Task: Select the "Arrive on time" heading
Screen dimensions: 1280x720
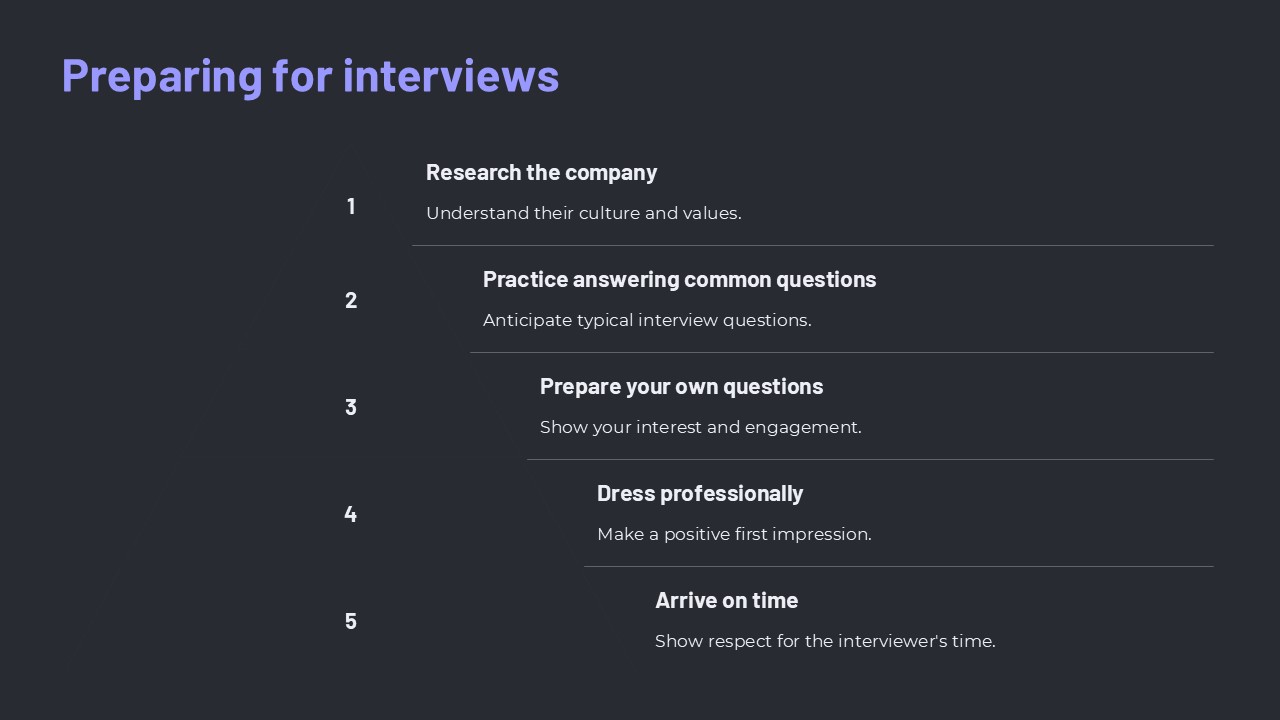Action: 726,600
